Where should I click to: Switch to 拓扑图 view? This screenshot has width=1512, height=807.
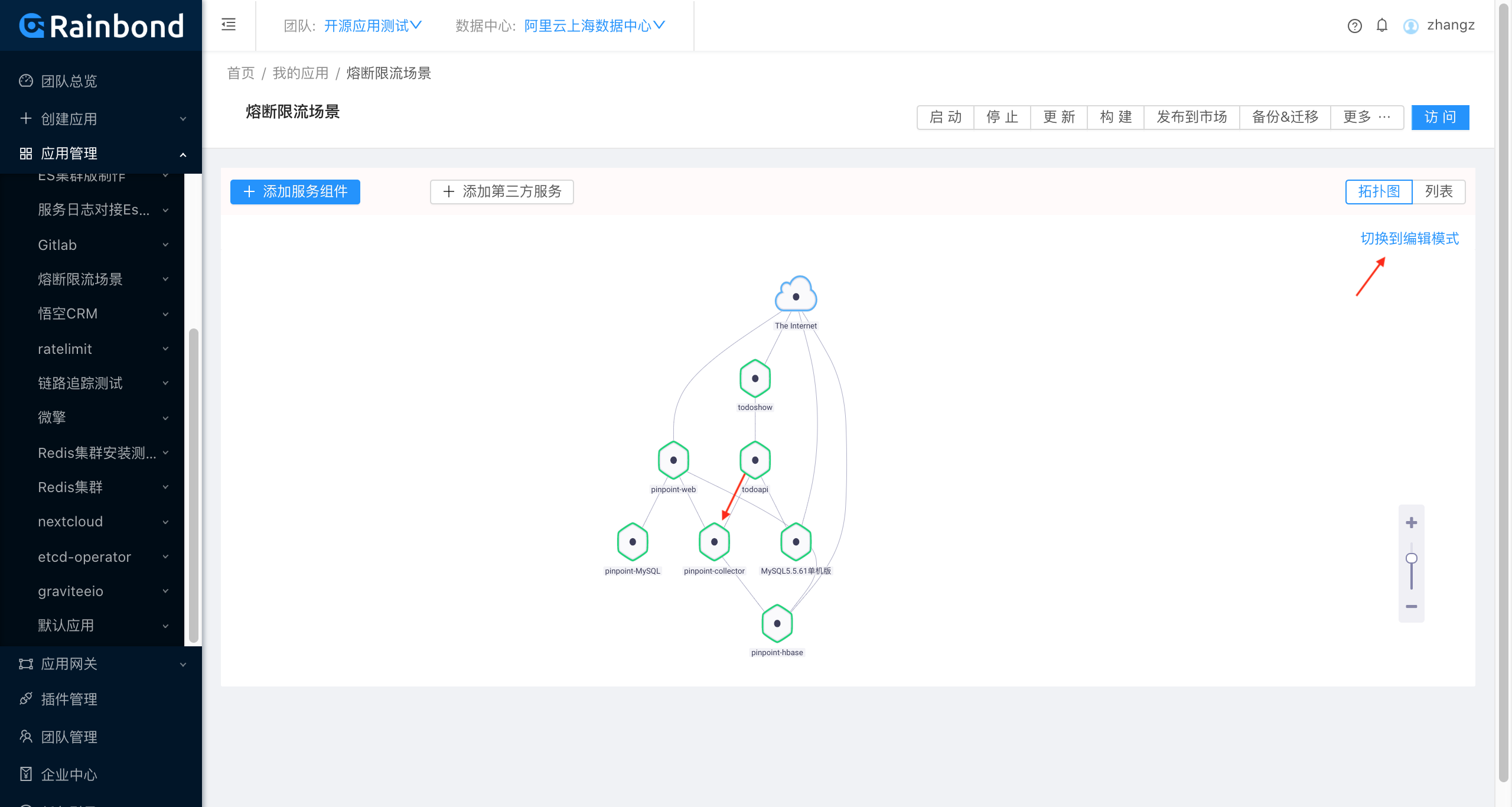coord(1379,191)
